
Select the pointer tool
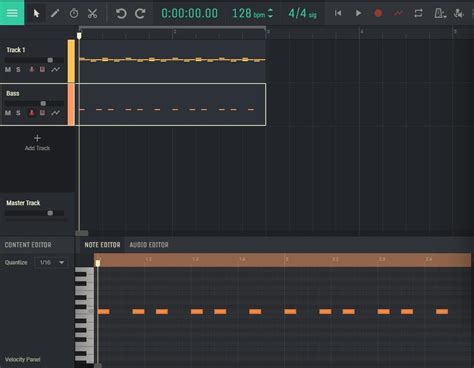pyautogui.click(x=36, y=13)
